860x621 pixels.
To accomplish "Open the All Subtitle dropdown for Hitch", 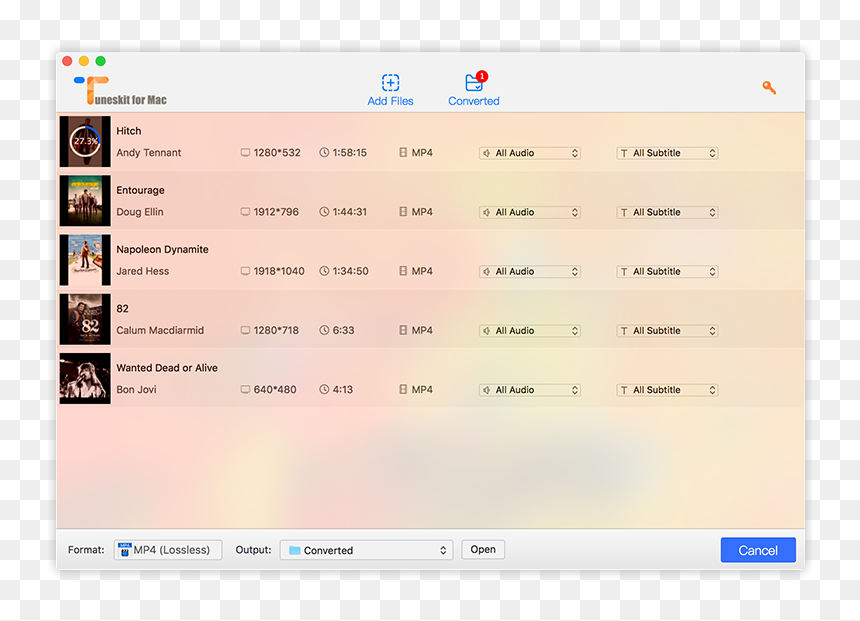I will click(x=667, y=153).
